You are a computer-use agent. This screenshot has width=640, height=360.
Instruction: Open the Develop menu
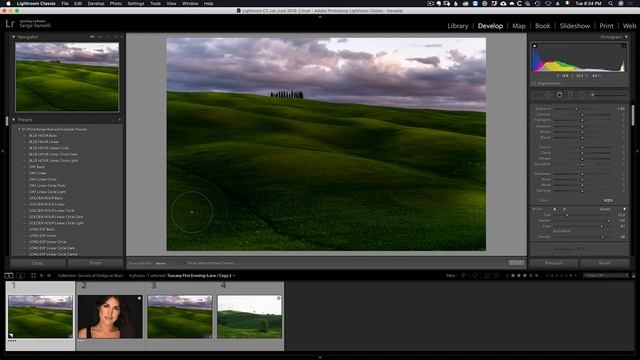point(96,3)
